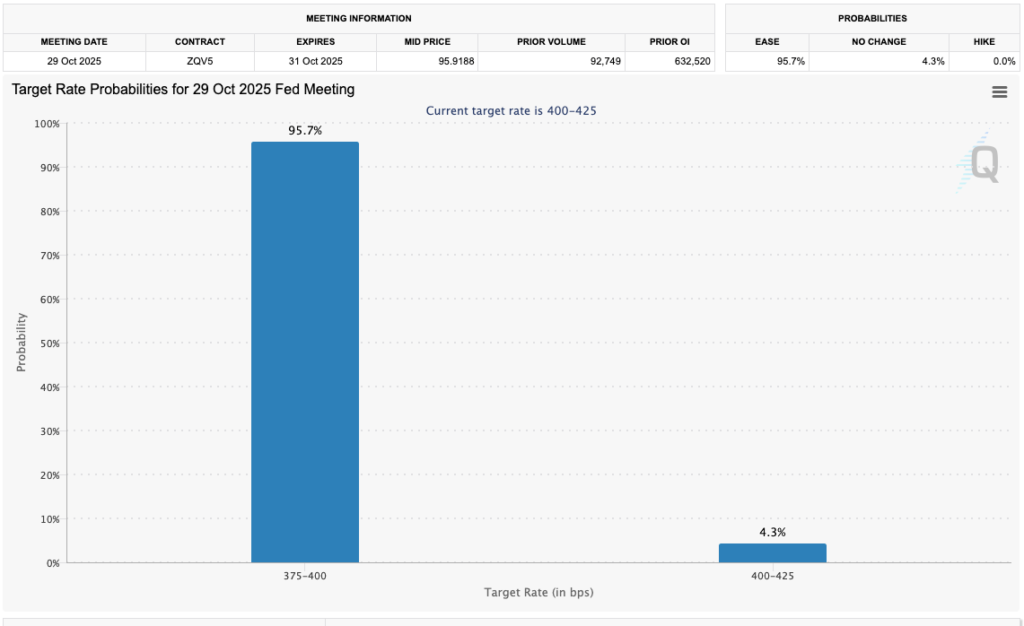The width and height of the screenshot is (1024, 626).
Task: Click the 95.7% label above the bar
Action: coord(305,130)
